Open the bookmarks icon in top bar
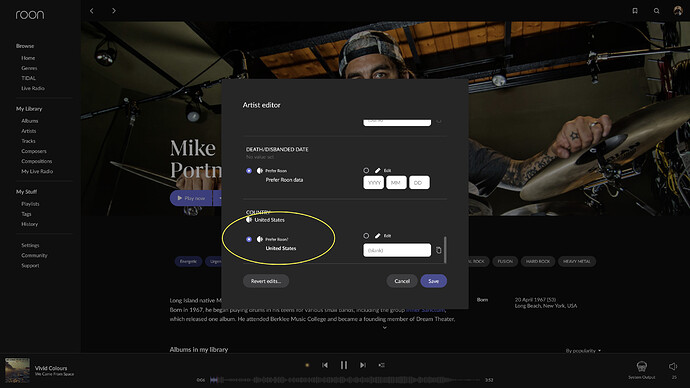Screen dimensions: 690x388 (x=635, y=11)
